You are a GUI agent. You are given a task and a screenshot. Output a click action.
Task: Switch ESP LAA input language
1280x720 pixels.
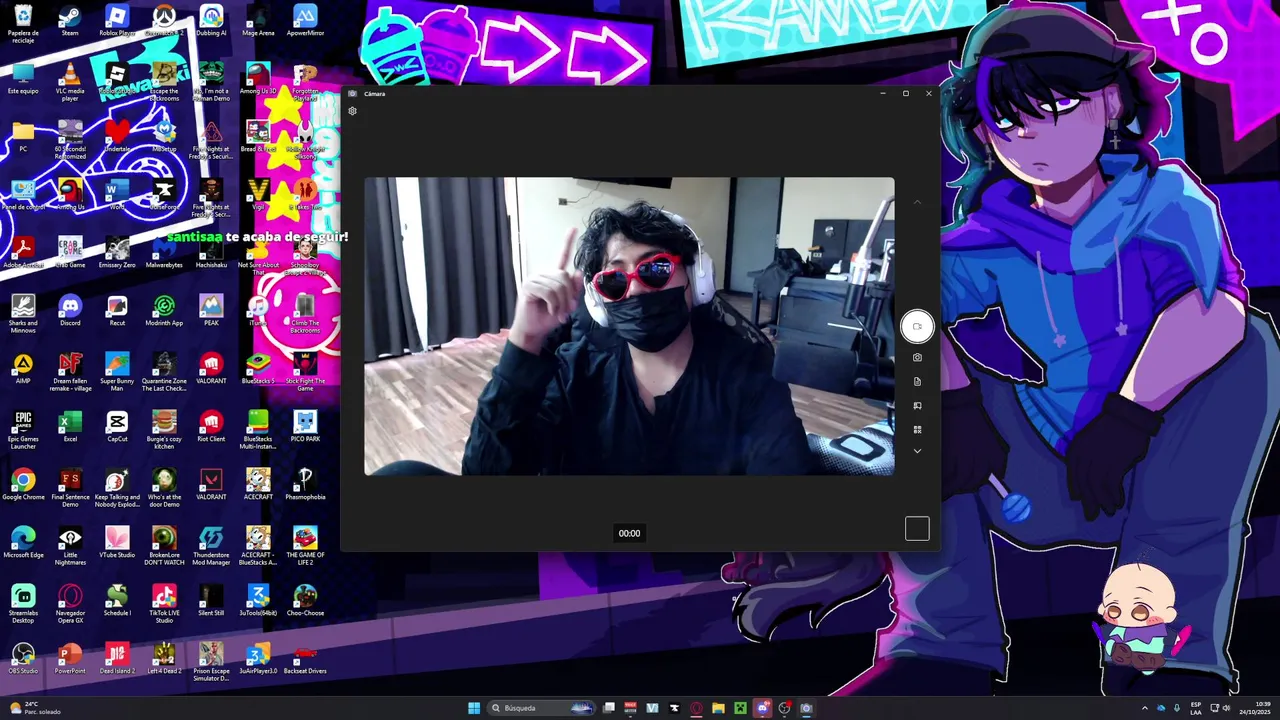[1196, 708]
